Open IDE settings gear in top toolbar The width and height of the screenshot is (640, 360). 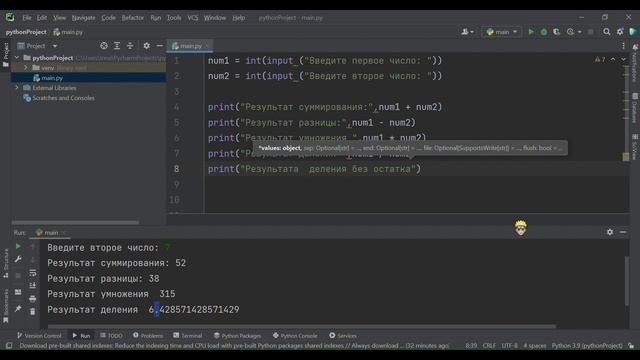(x=620, y=32)
